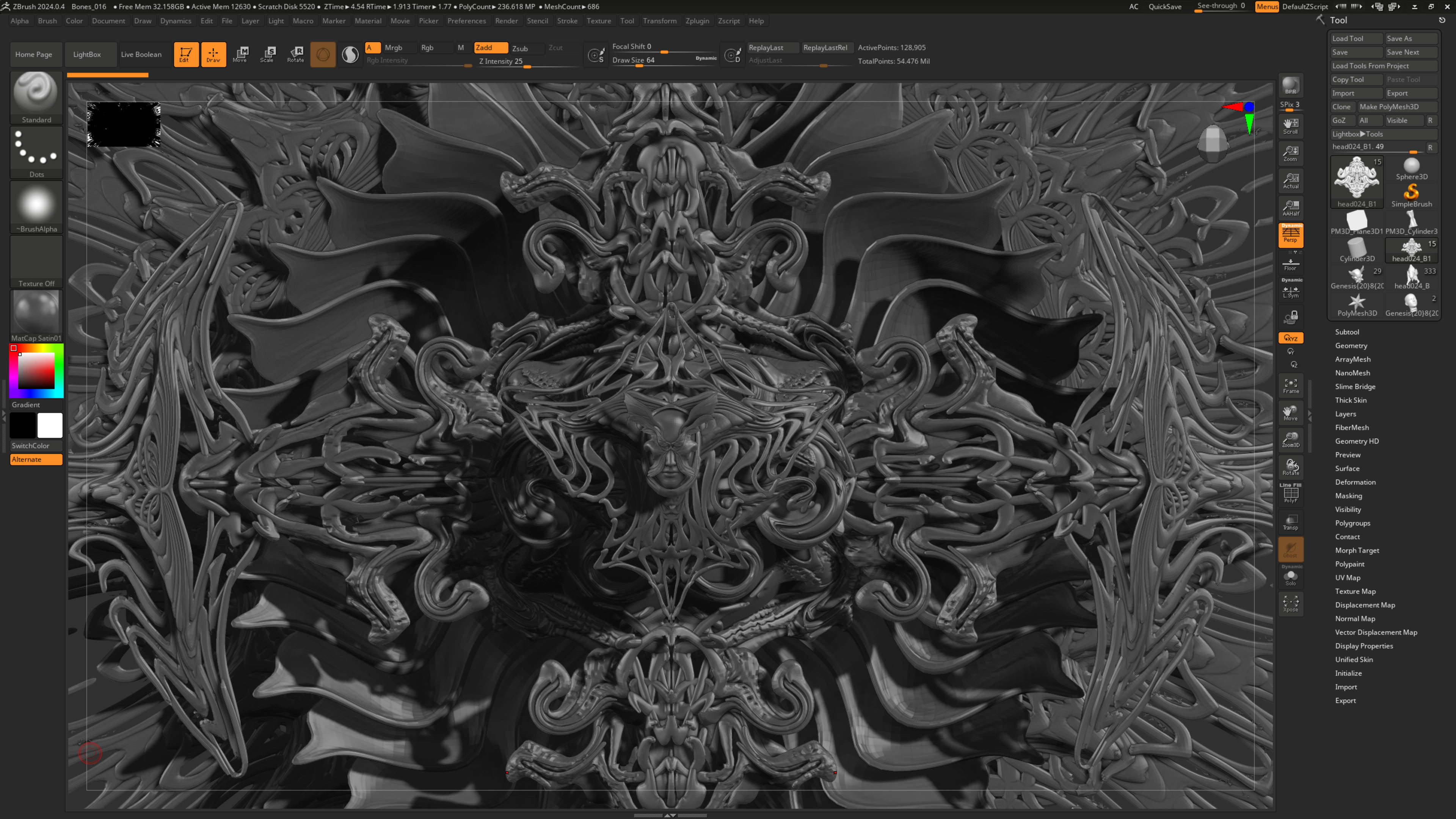
Task: Click the Frame view icon
Action: (1290, 386)
